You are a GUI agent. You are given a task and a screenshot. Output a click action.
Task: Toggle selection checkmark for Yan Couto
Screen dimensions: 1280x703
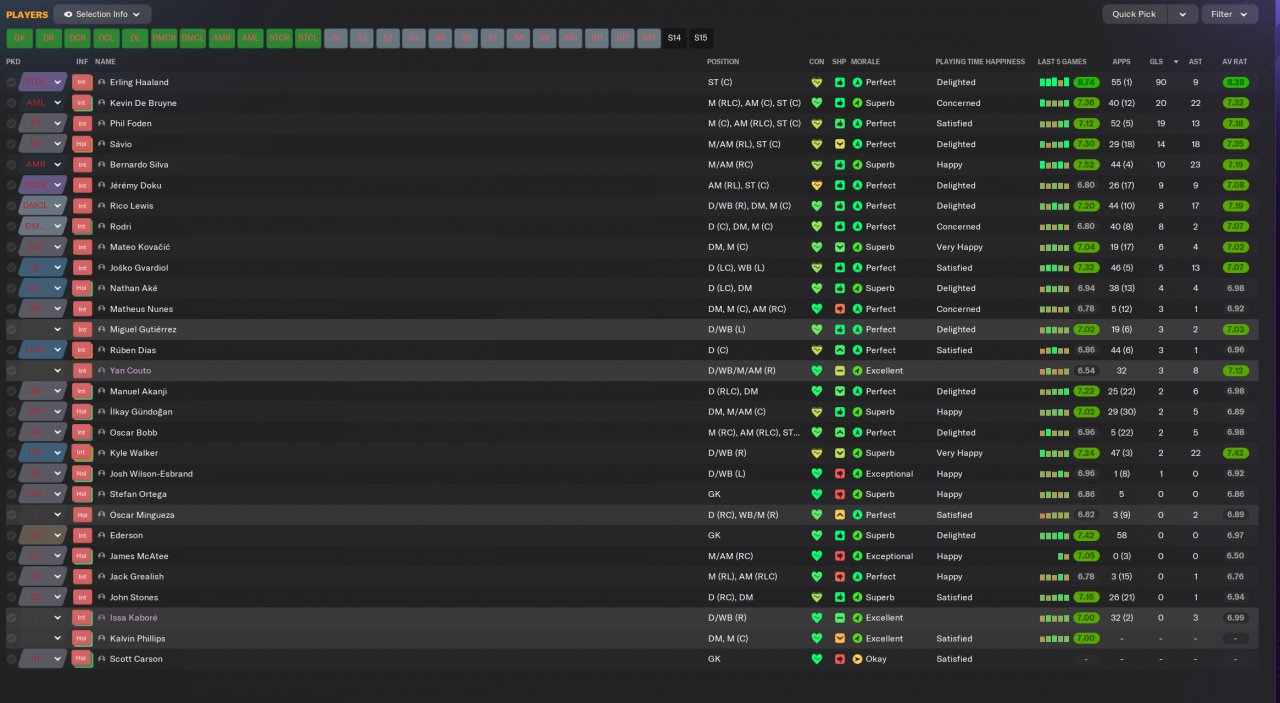point(12,371)
